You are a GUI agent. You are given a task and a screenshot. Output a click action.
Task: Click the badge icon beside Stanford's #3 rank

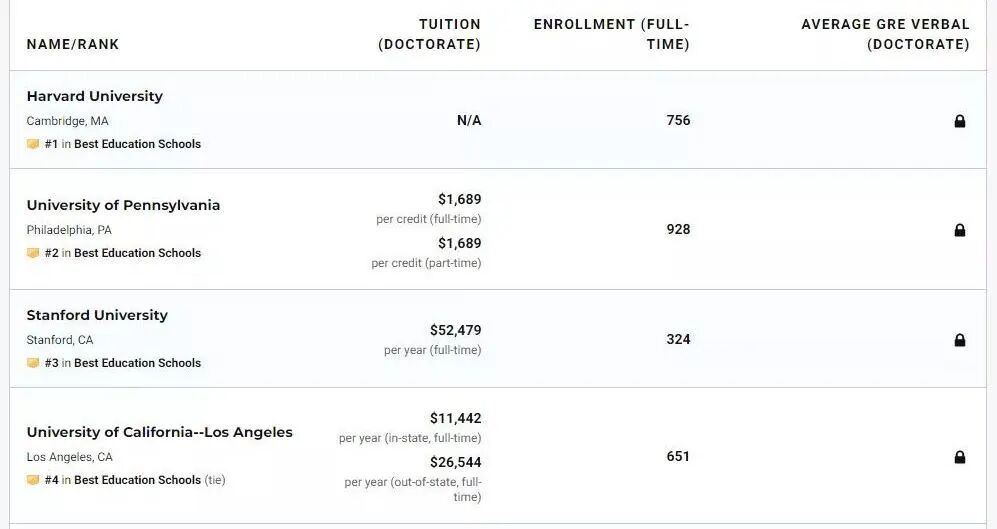[33, 363]
